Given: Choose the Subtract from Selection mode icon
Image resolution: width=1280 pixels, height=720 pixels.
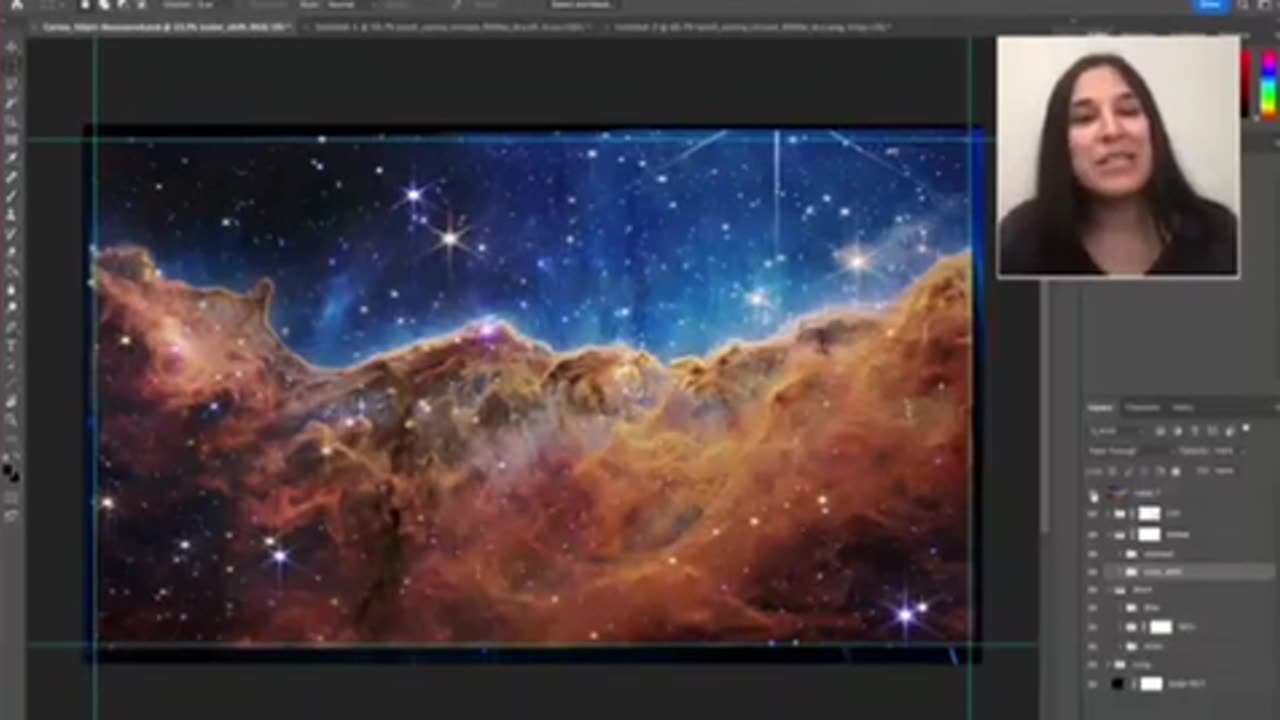Looking at the screenshot, I should tap(122, 5).
